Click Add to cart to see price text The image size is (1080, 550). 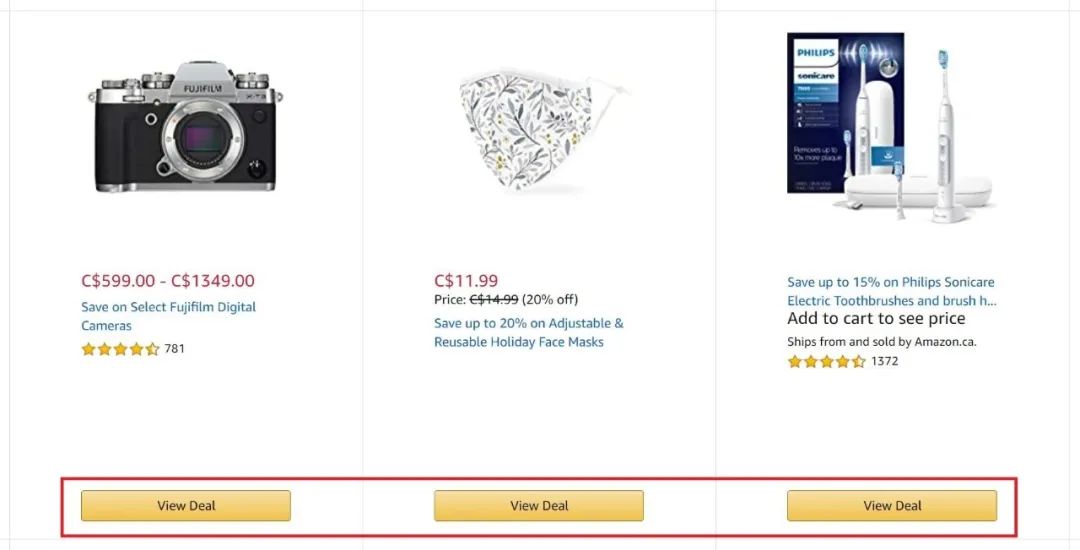tap(876, 319)
